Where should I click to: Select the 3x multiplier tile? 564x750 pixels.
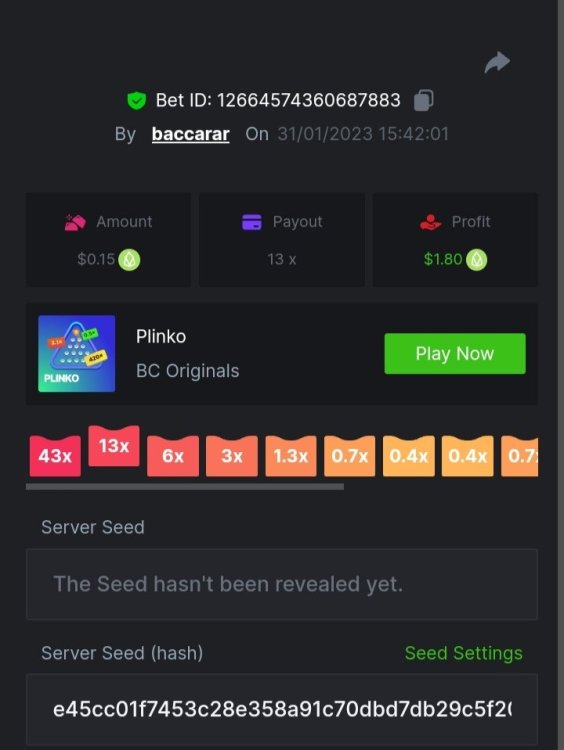(x=232, y=456)
